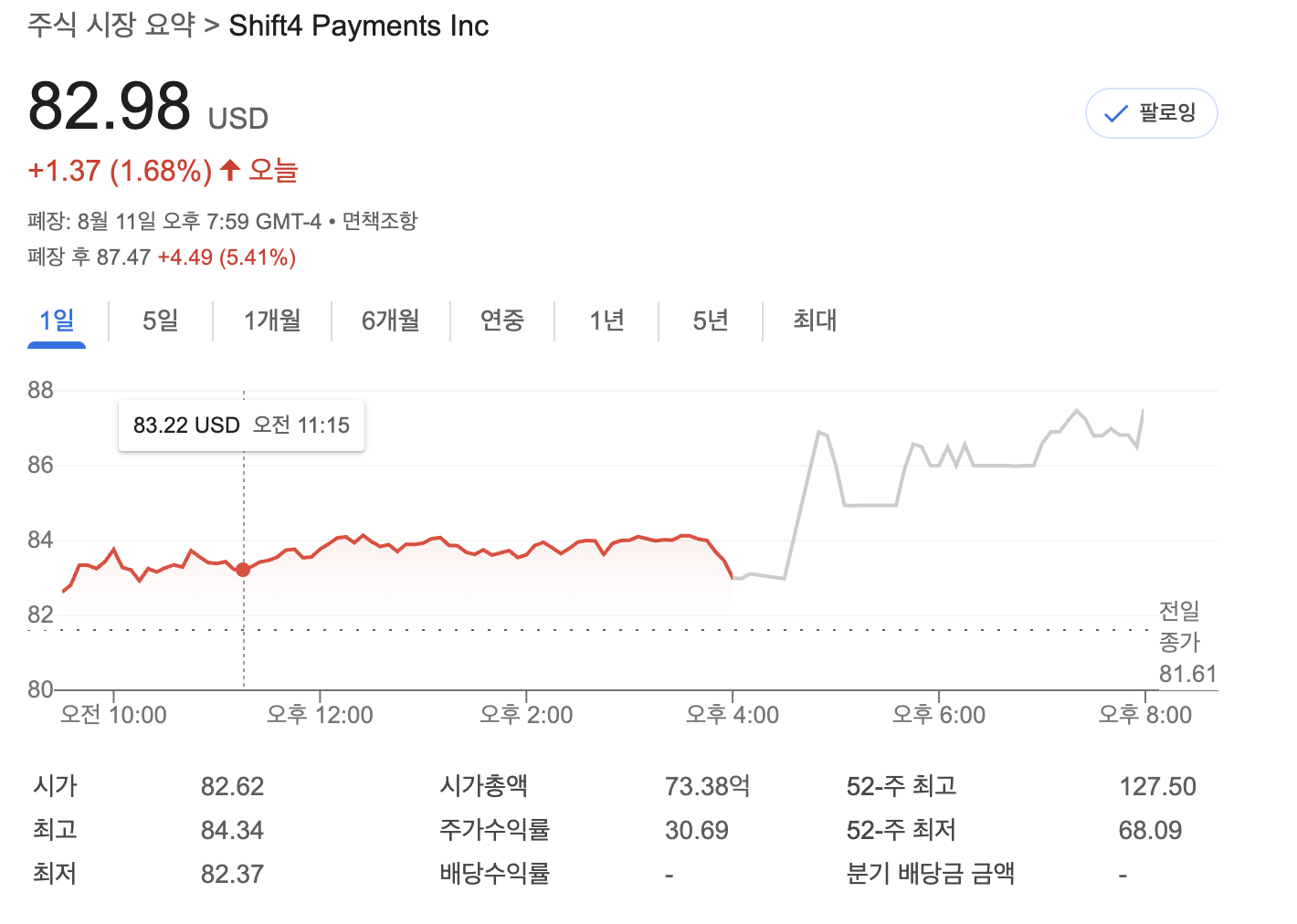
Task: Click the 오전 10:00 axis label
Action: [x=113, y=715]
